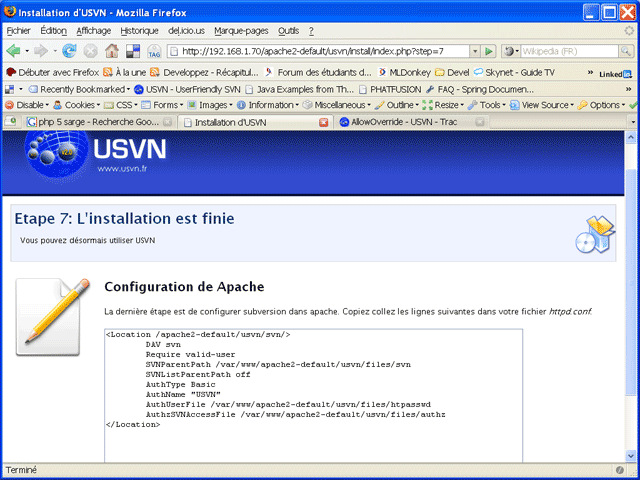Switch to the AllowOverride - USVN - Trac tab
The height and width of the screenshot is (480, 640).
click(x=409, y=122)
